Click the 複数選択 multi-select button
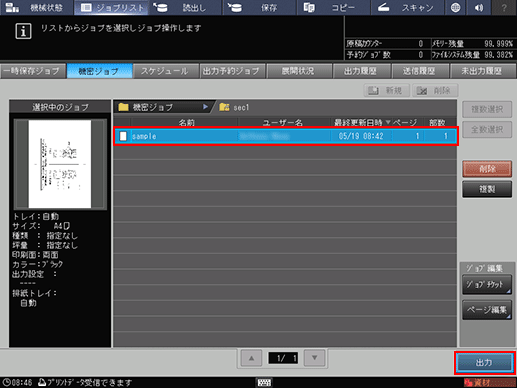 487,109
